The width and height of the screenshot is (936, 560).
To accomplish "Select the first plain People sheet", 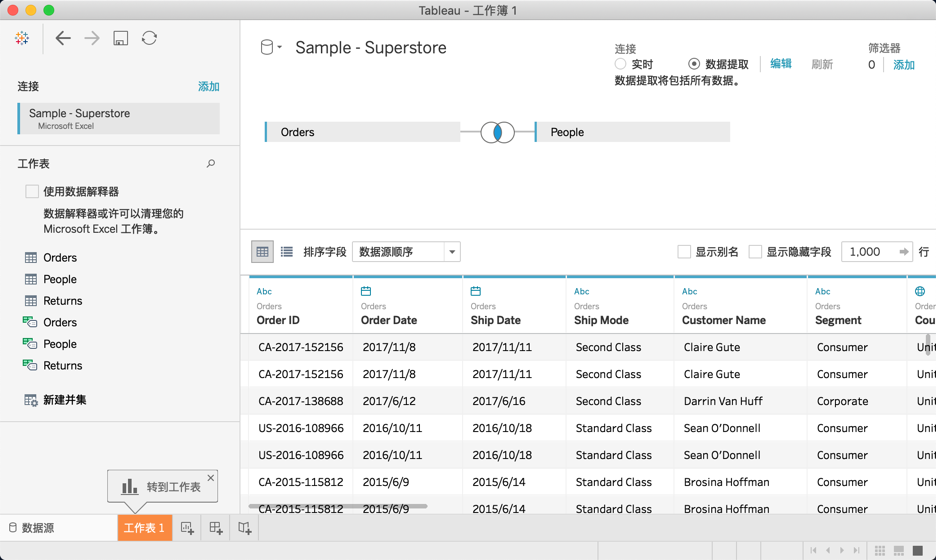I will click(51, 279).
